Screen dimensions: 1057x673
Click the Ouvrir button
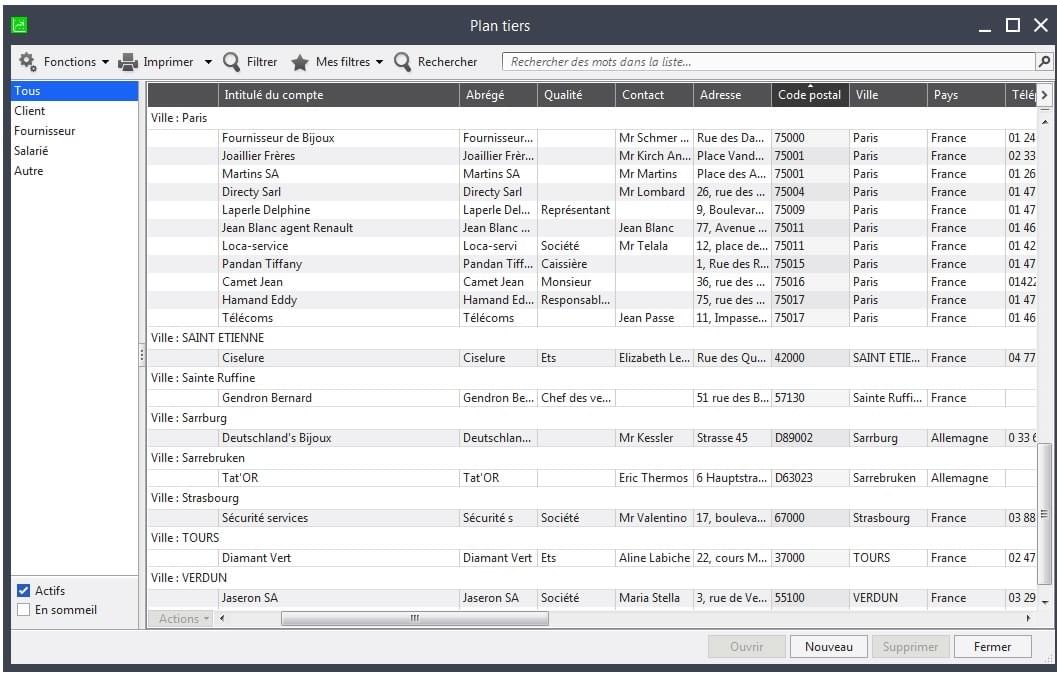click(x=746, y=647)
